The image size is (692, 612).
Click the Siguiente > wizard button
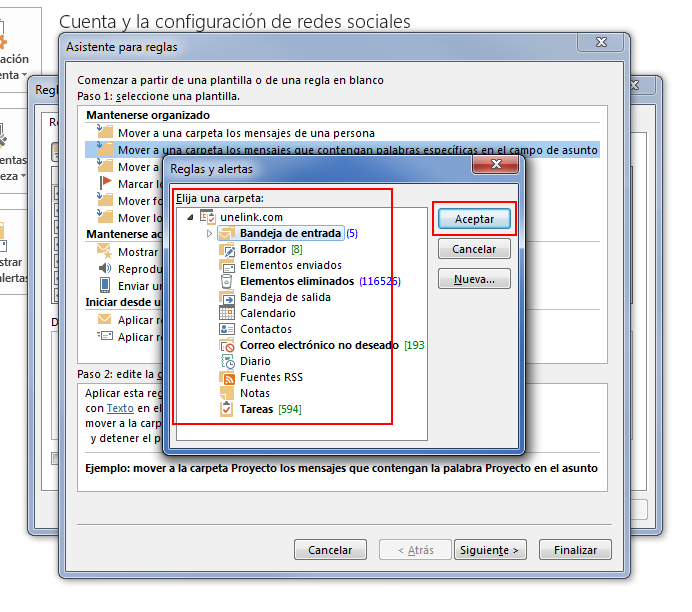(489, 550)
